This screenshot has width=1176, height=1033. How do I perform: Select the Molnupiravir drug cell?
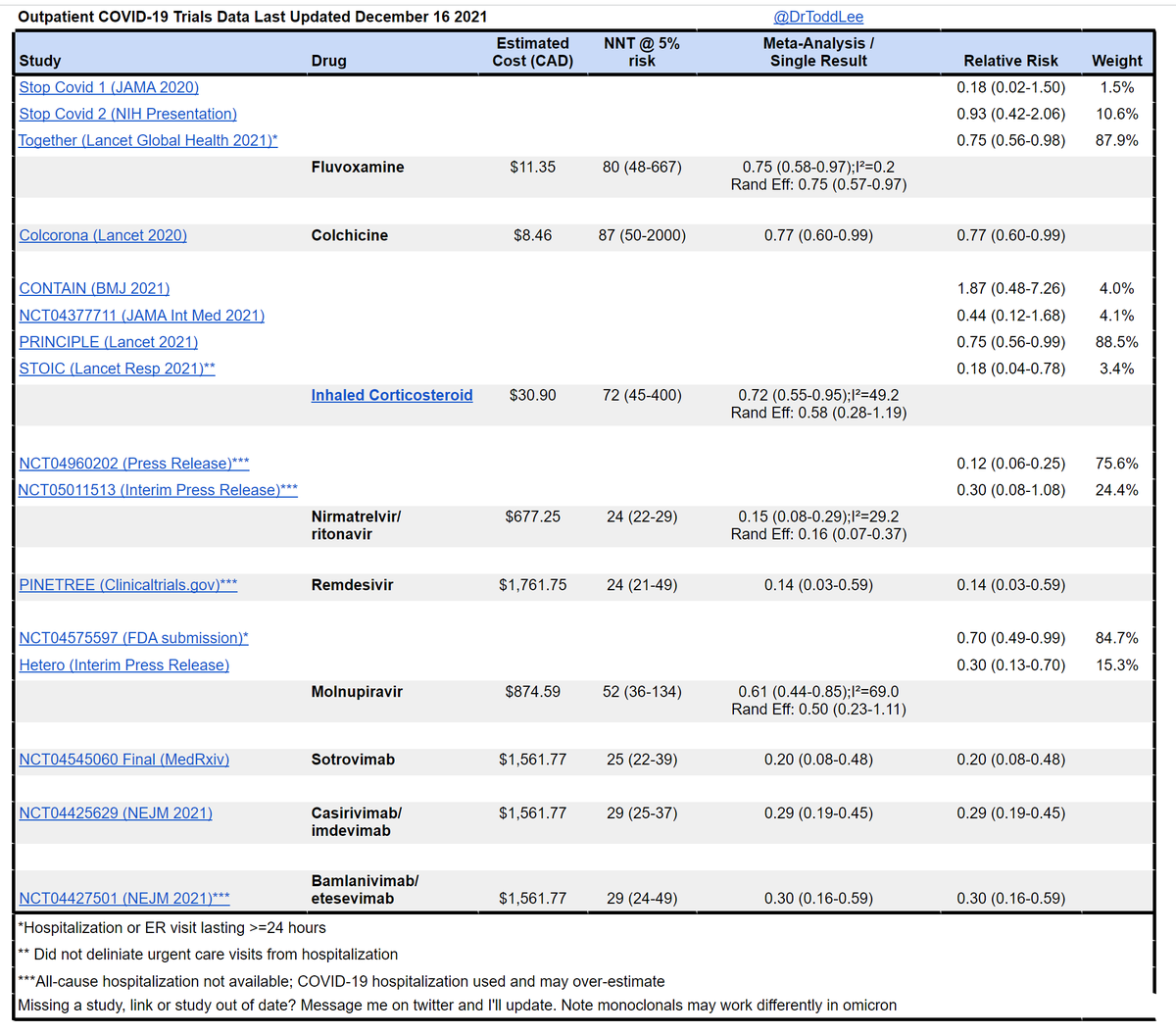pyautogui.click(x=357, y=692)
